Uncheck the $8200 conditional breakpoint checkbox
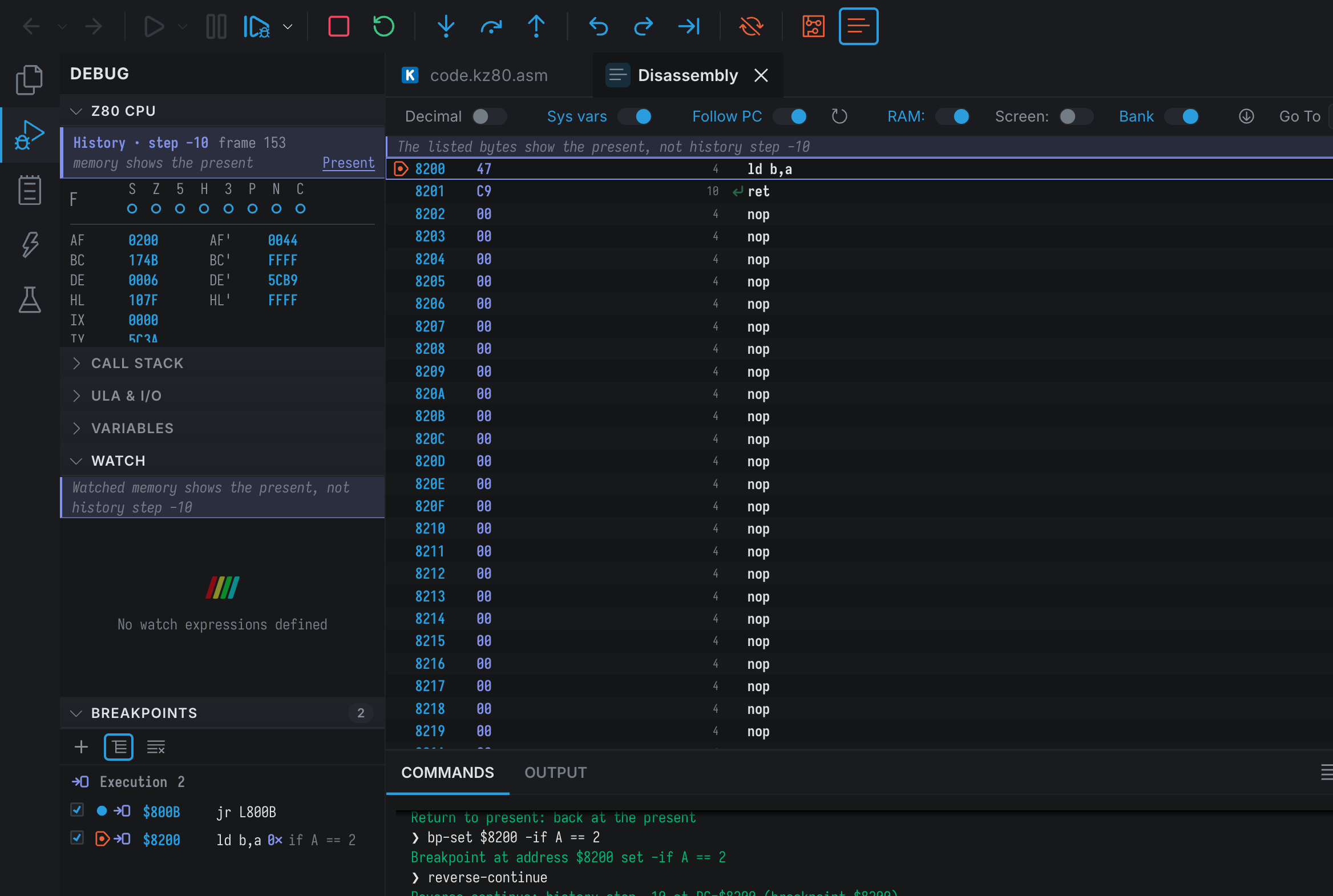 click(x=77, y=838)
